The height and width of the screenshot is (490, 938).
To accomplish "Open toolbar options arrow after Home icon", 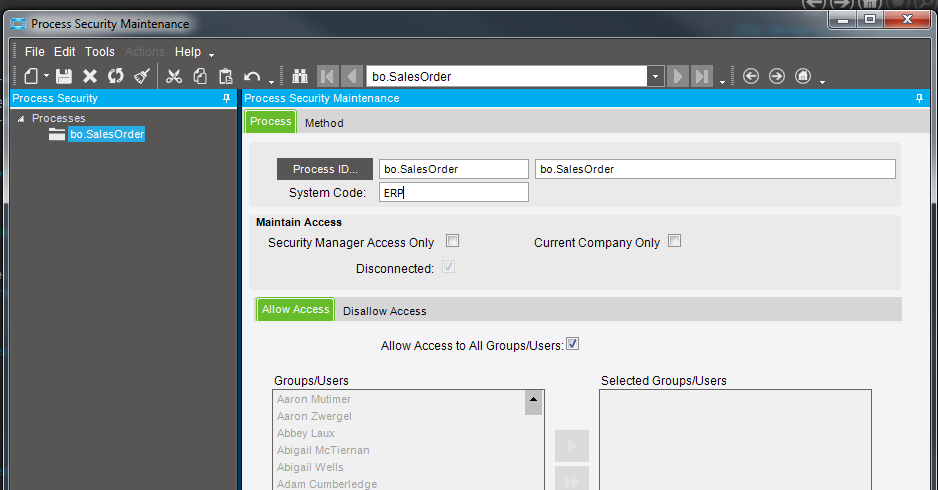I will [x=823, y=81].
